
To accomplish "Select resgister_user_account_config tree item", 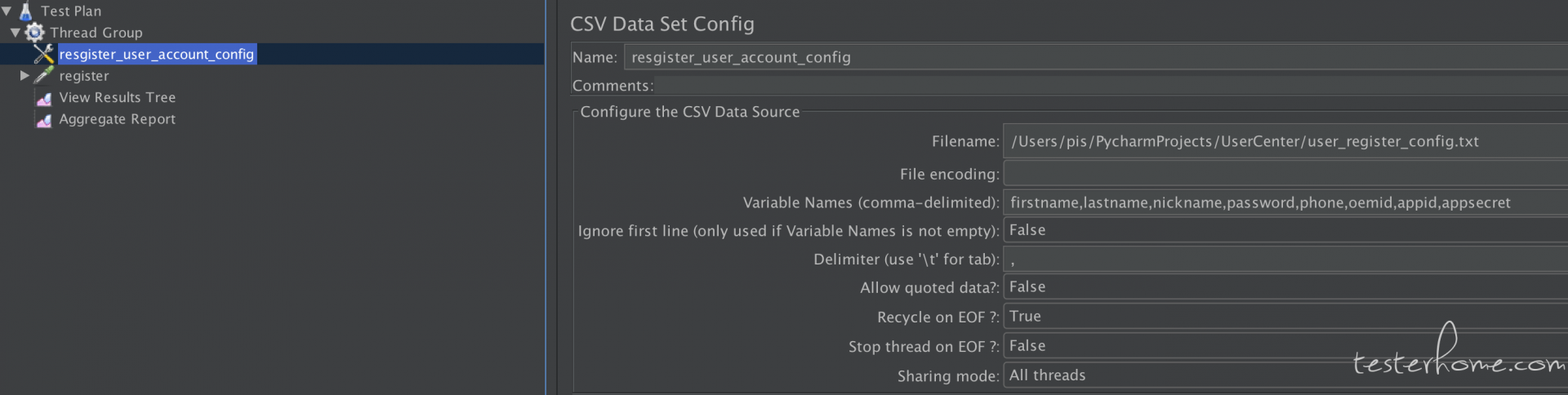I will pos(157,54).
